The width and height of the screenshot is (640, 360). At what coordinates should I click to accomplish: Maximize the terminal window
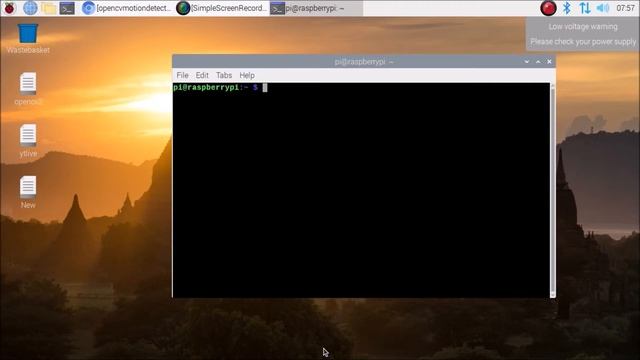(538, 62)
